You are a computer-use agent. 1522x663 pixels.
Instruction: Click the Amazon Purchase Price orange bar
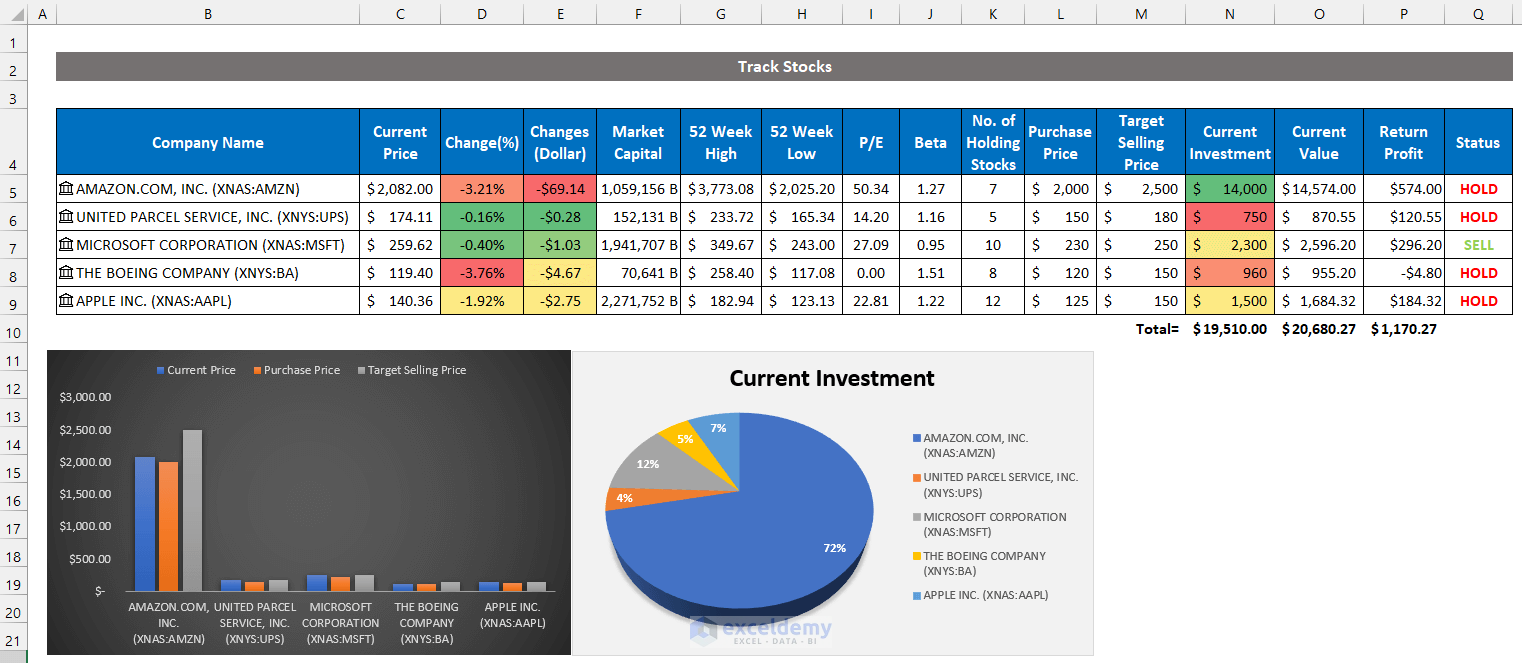[x=168, y=526]
